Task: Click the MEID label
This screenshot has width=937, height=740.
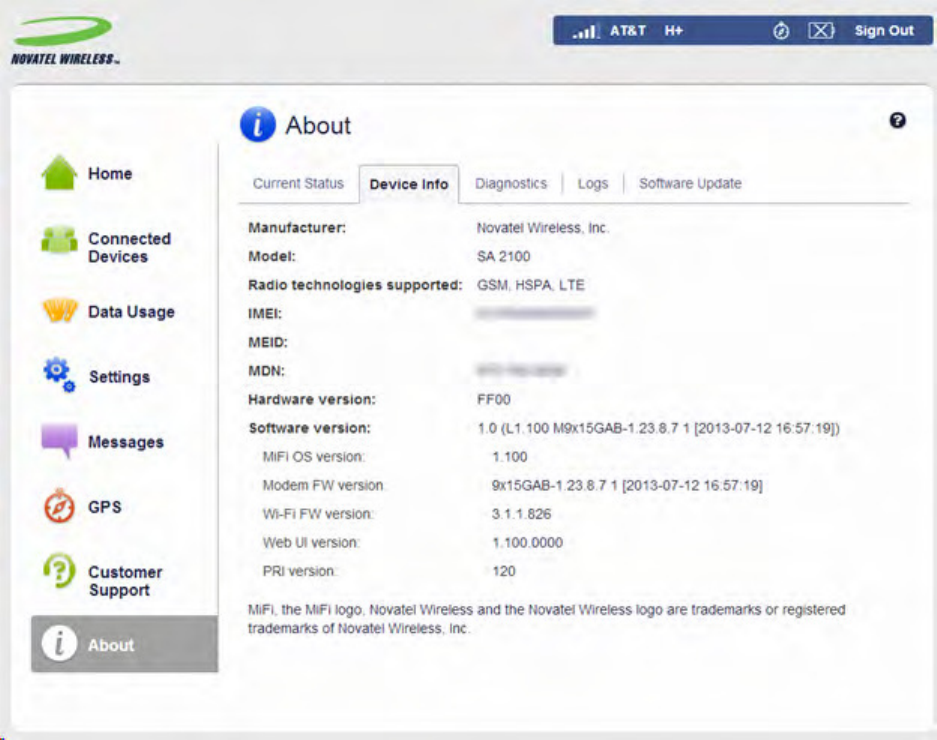Action: coord(268,343)
